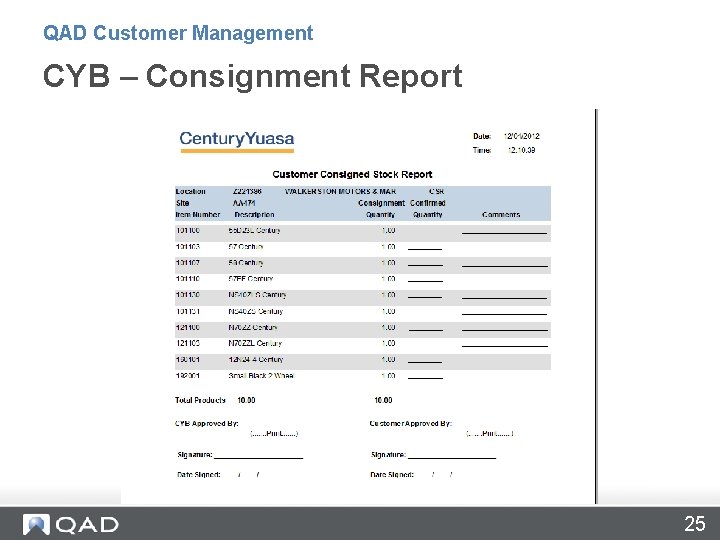Click the 'Confirmed' Quantity column header

tap(428, 203)
